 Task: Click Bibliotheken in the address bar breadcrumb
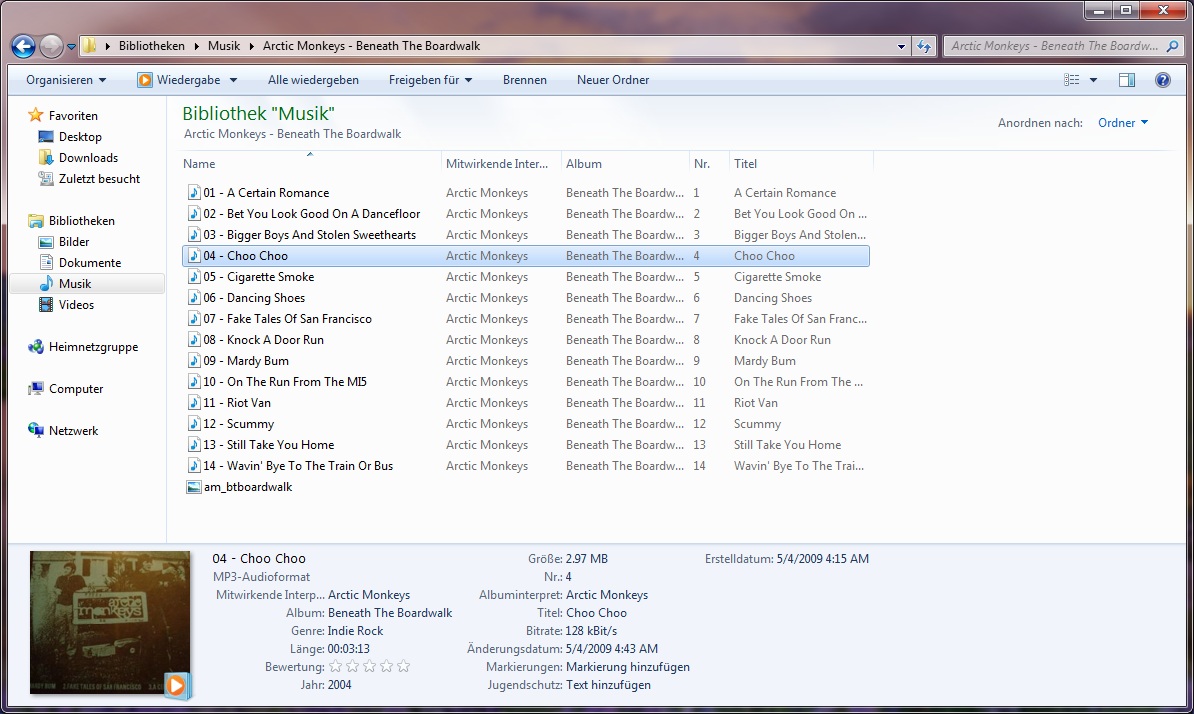pos(152,46)
